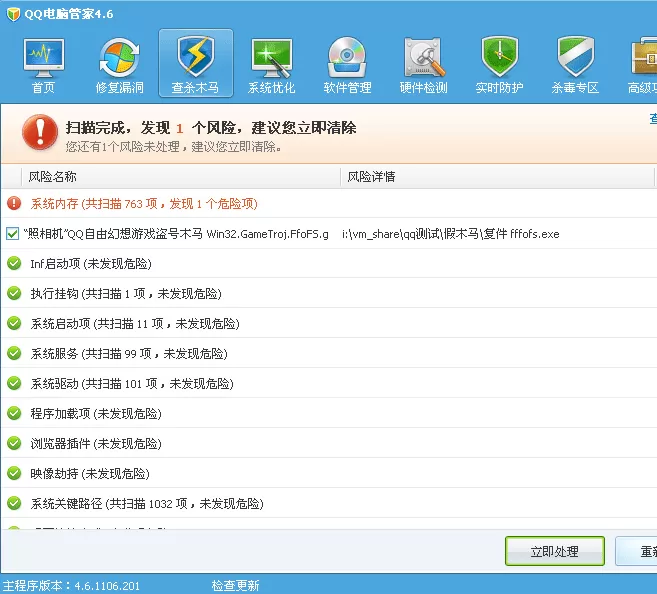Select the 系统内存 (共扫描 763 项) row
This screenshot has height=594, width=657.
pos(328,204)
